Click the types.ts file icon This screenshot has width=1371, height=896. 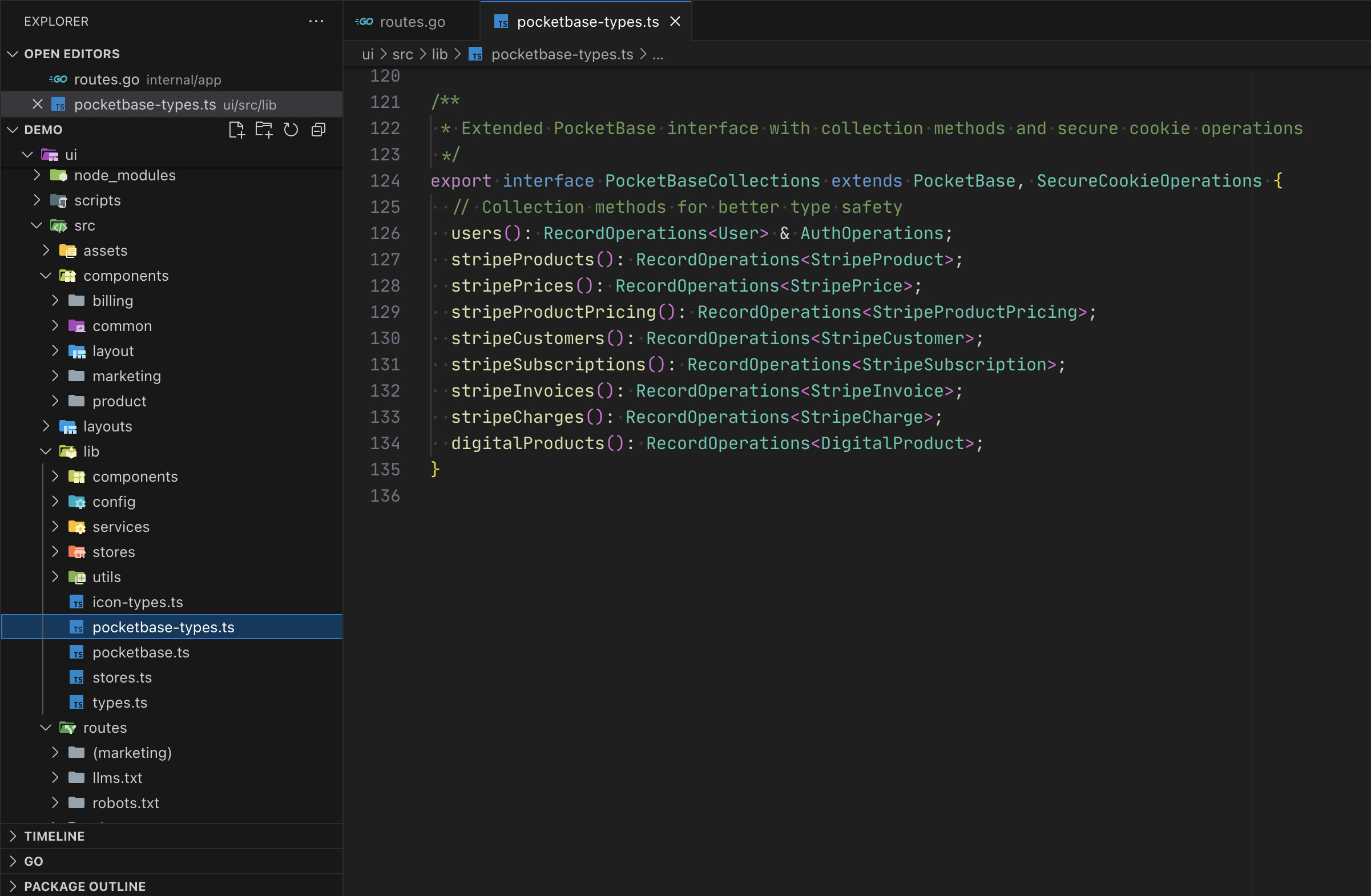(76, 703)
